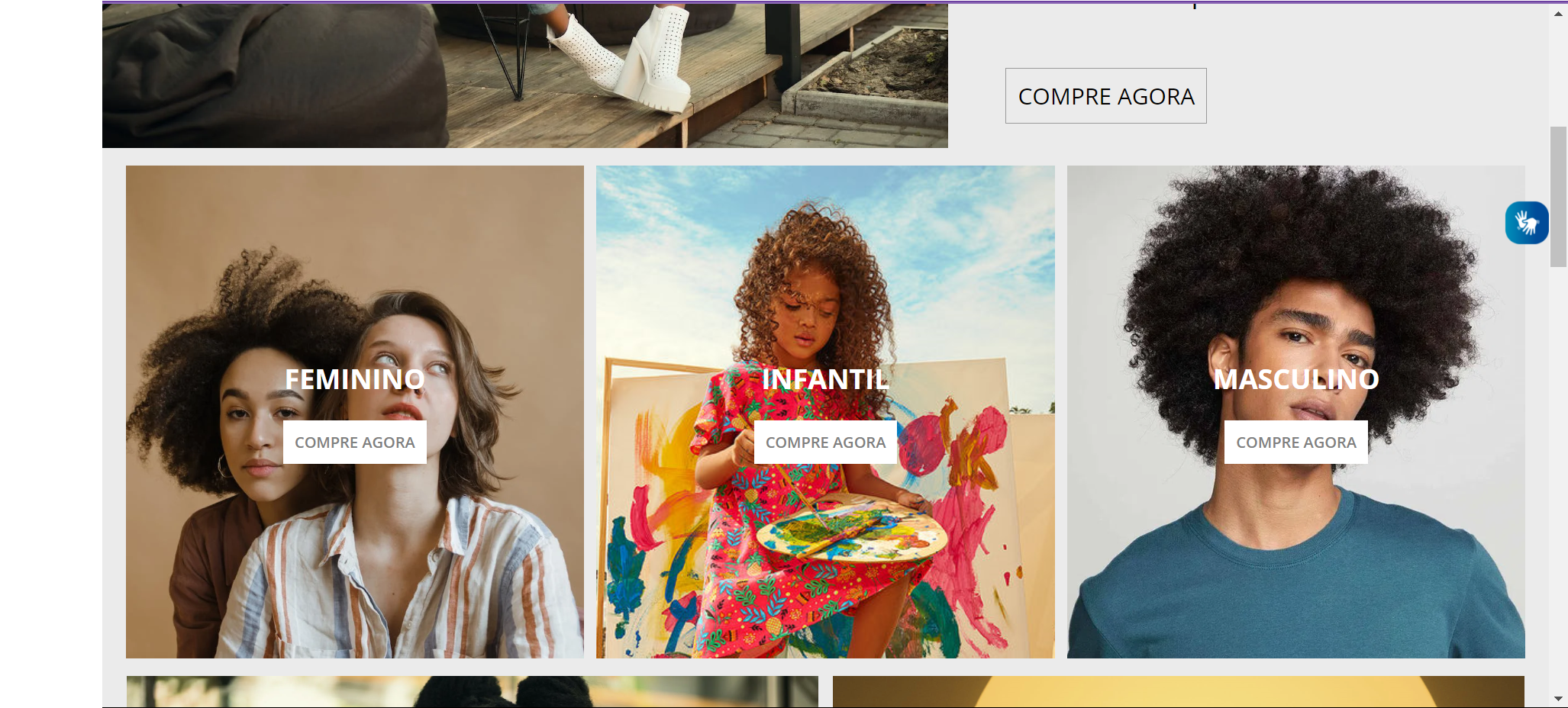Open the FEMININO category heading
Screen dimensions: 1568x708
355,379
